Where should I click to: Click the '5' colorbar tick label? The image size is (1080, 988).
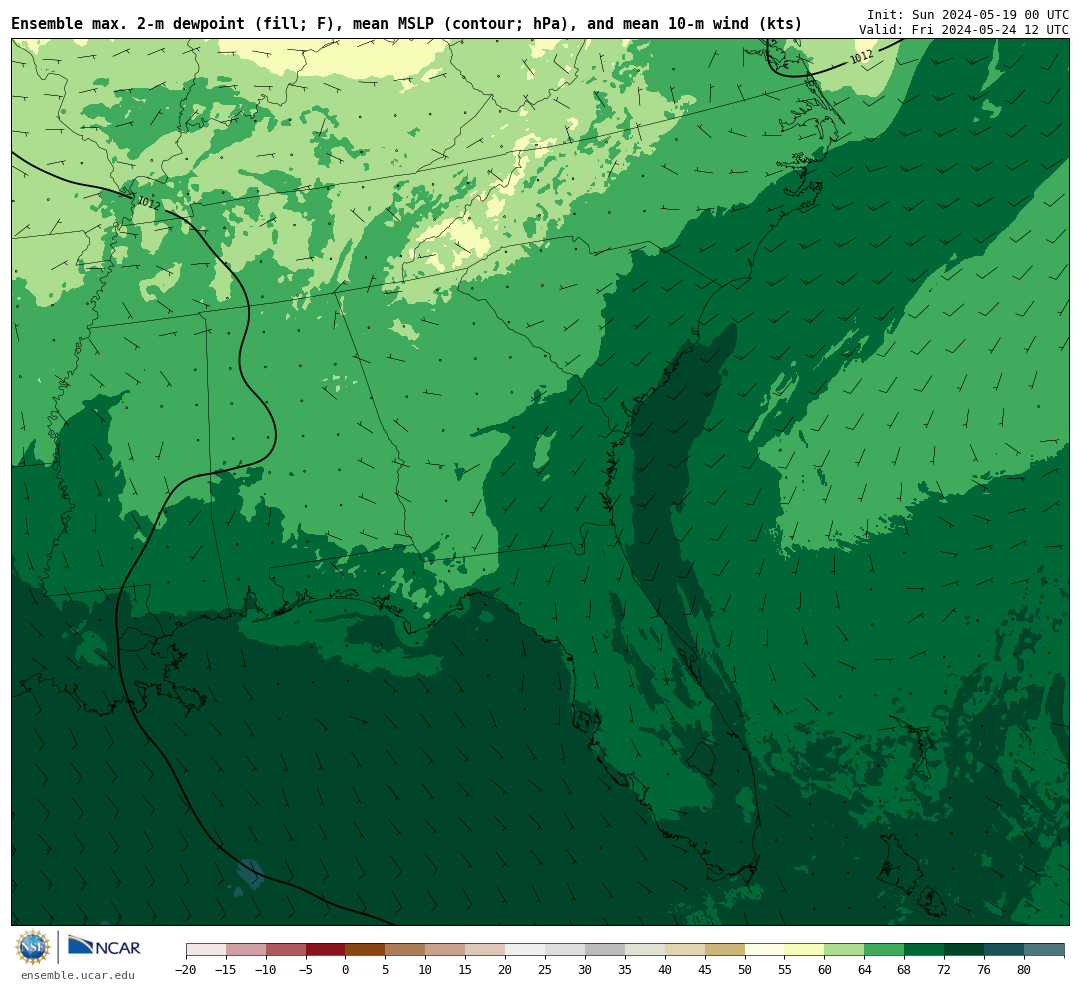tap(385, 969)
